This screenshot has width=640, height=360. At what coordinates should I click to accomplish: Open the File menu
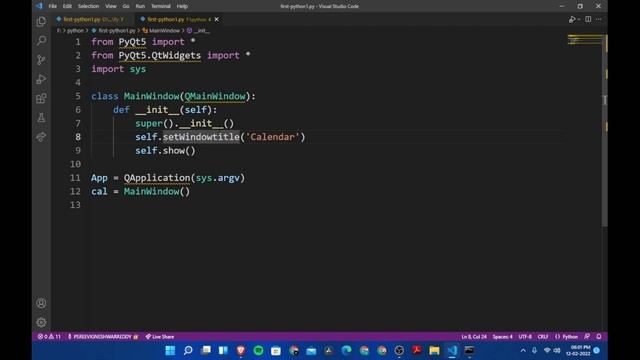pyautogui.click(x=53, y=6)
